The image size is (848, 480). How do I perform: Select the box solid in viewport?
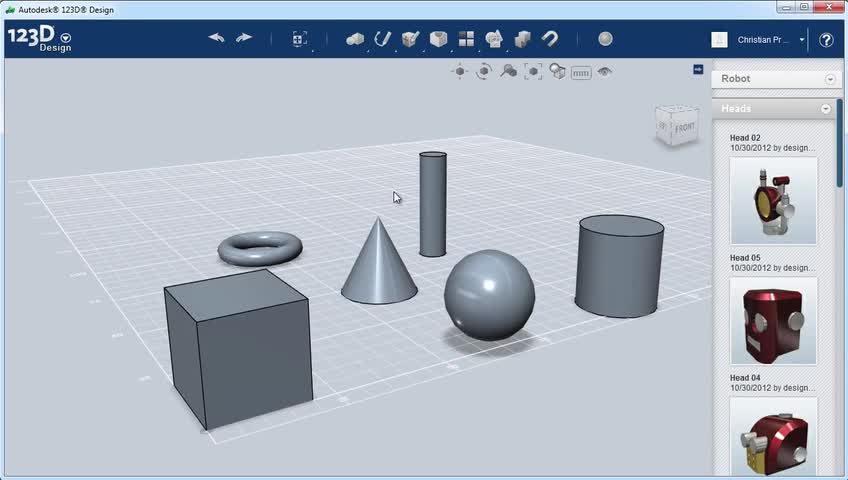239,350
